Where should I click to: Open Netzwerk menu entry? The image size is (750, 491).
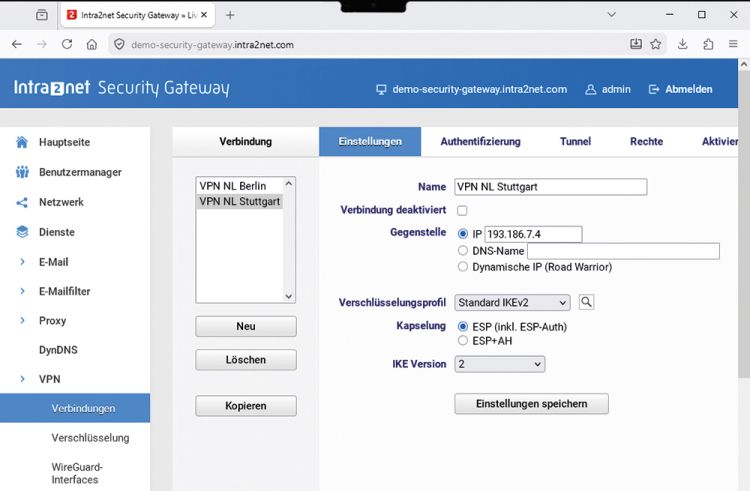[x=61, y=202]
